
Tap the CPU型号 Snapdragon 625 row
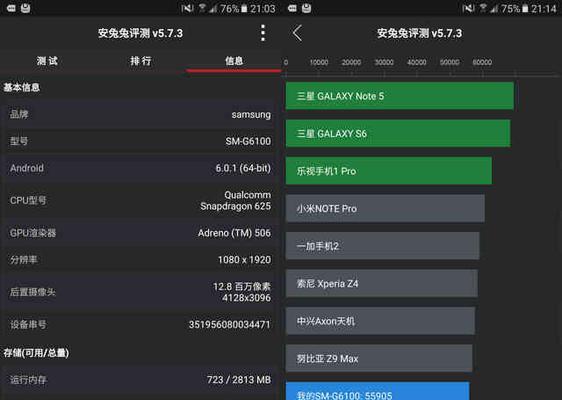click(x=140, y=200)
